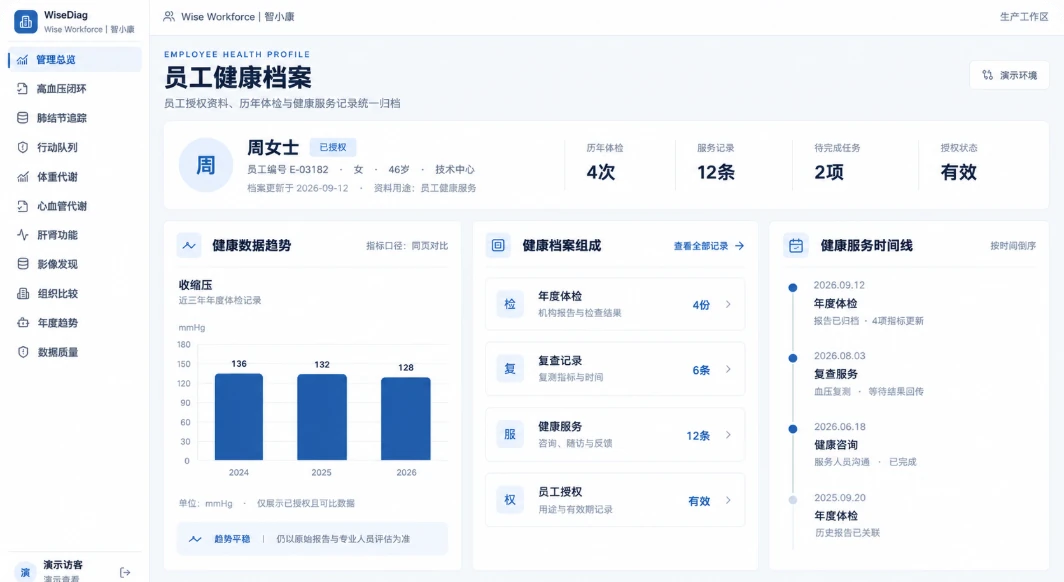Image resolution: width=1064 pixels, height=582 pixels.
Task: Click the 2025 bar labeled 132
Action: [x=322, y=417]
